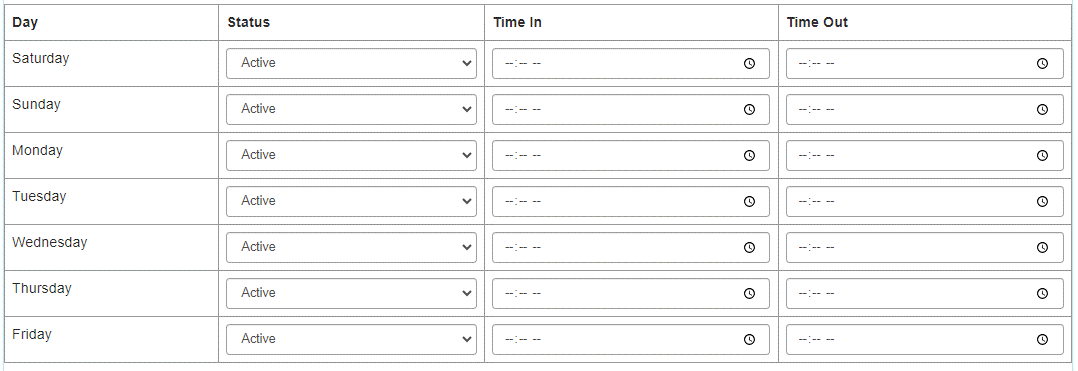Expand Sunday Status Active dropdown

click(x=351, y=109)
